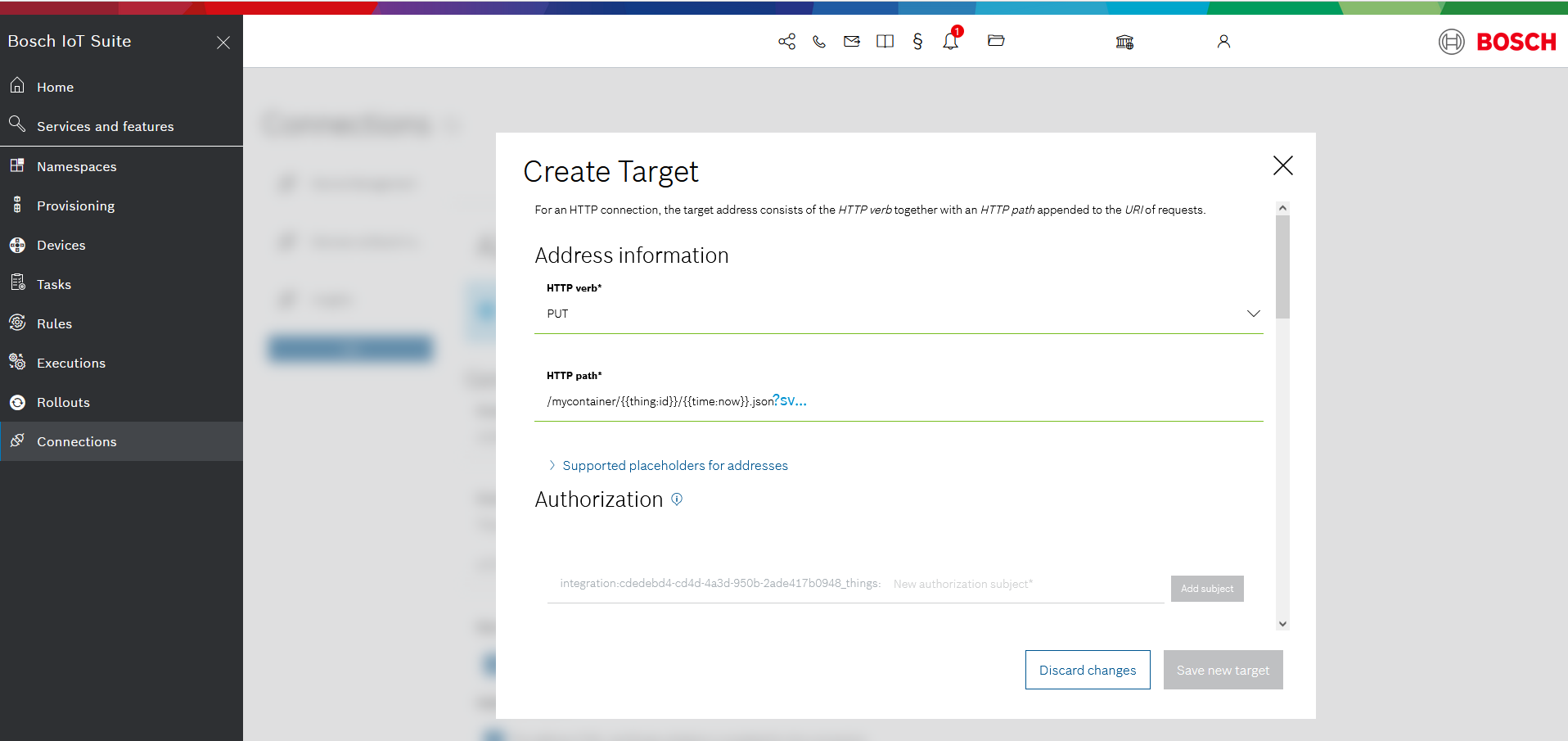Select Connections in sidebar
This screenshot has height=741, width=1568.
[121, 441]
